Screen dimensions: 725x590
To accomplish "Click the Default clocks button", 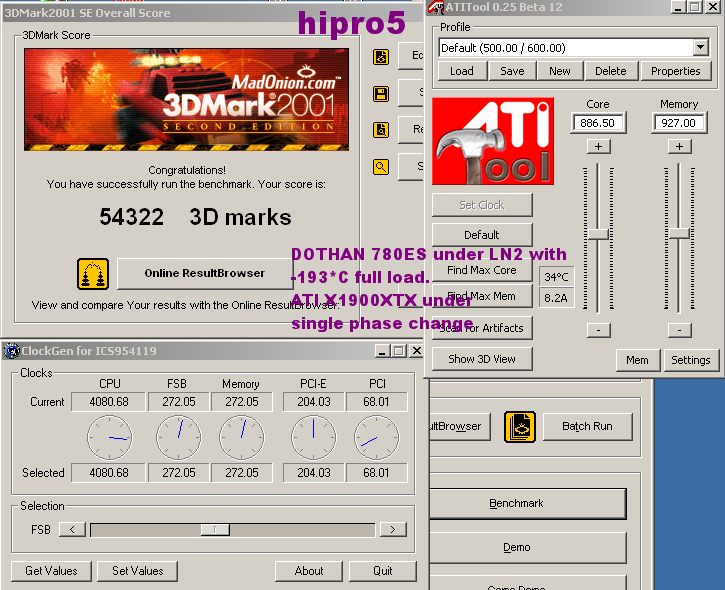I will (x=482, y=235).
